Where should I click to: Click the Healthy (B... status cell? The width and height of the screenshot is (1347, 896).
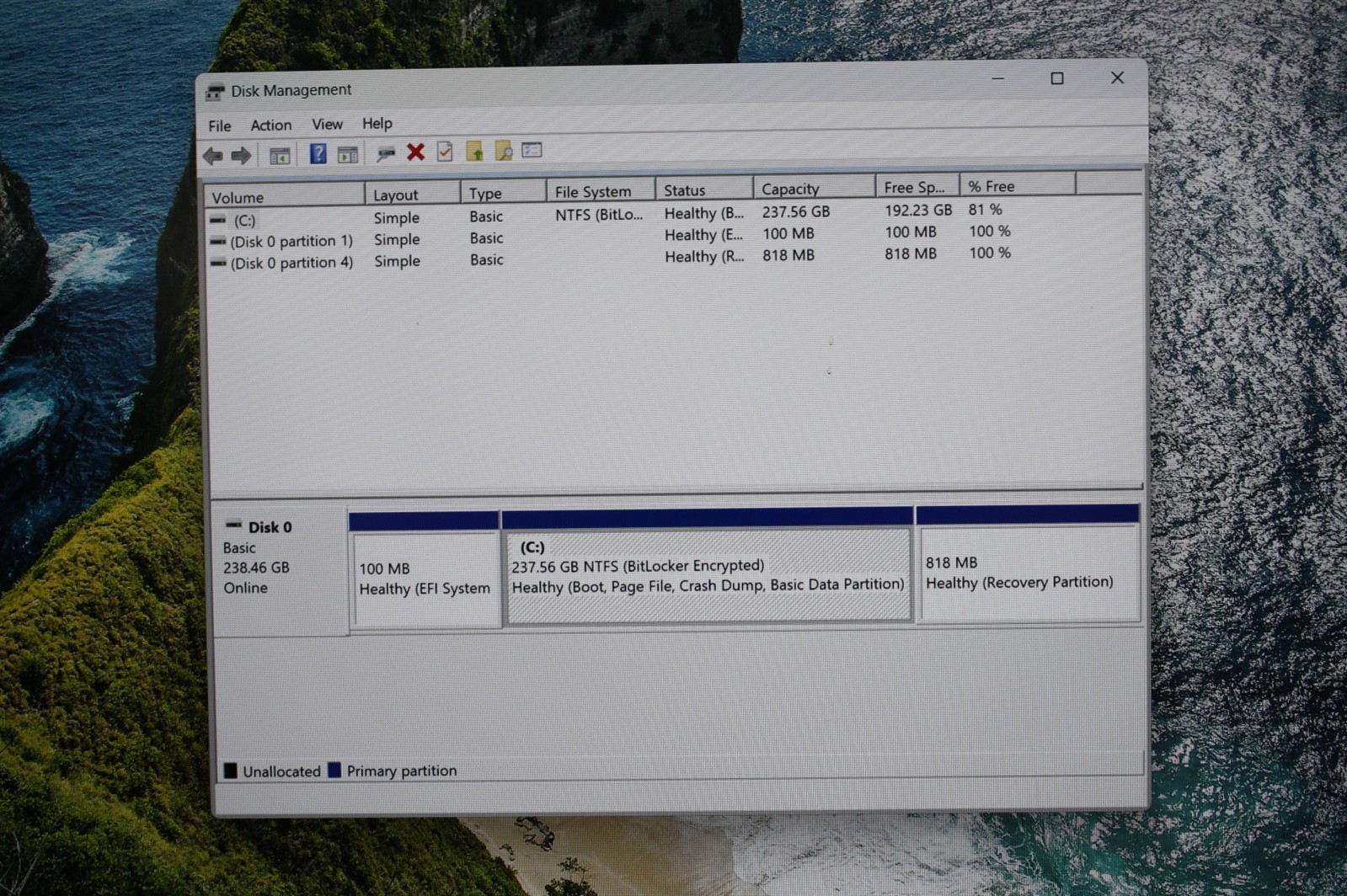pos(704,213)
